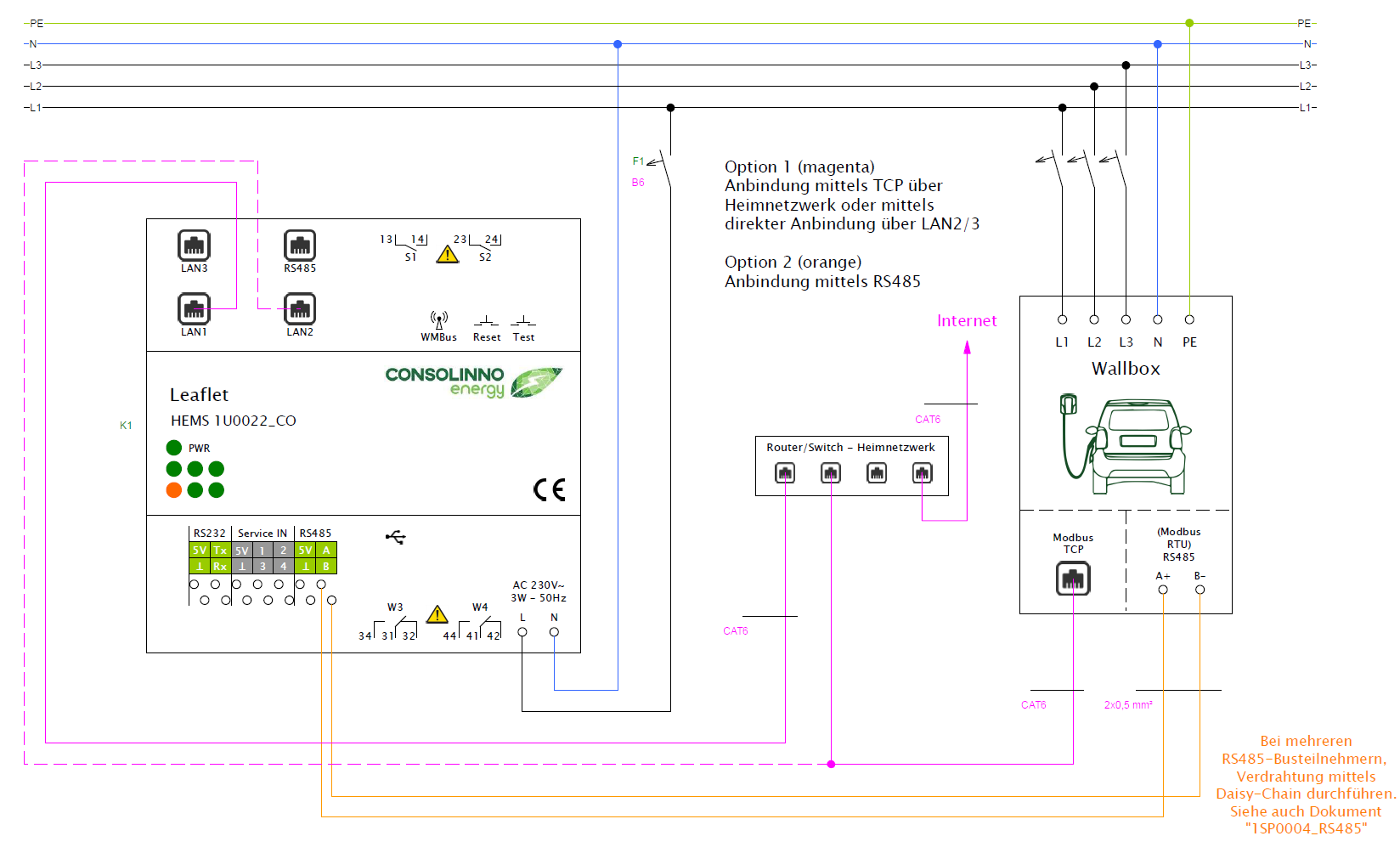Click the PWR status LED
This screenshot has width=1400, height=853.
[x=174, y=447]
